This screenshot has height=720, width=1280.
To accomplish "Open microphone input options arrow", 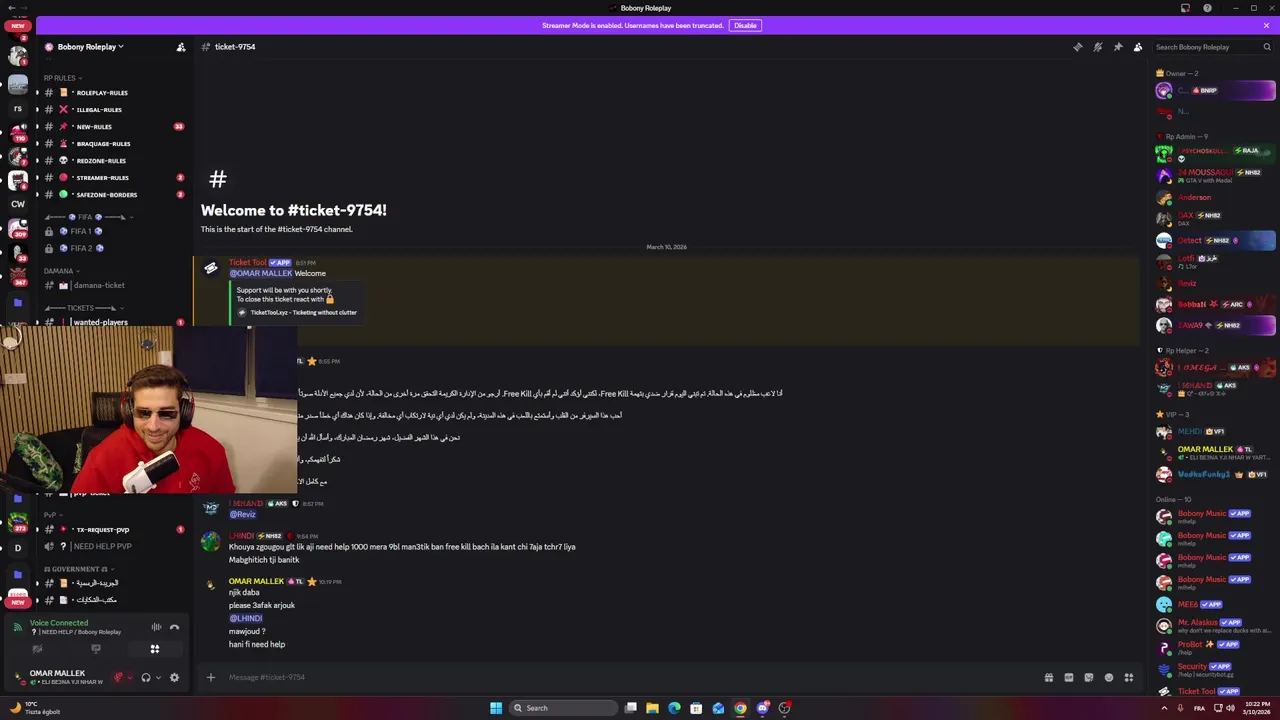I will click(x=129, y=677).
